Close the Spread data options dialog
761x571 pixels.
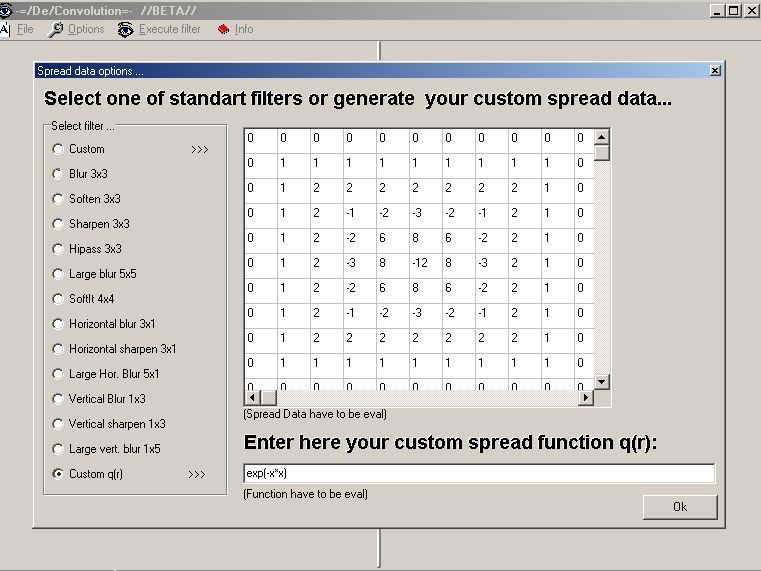[714, 71]
